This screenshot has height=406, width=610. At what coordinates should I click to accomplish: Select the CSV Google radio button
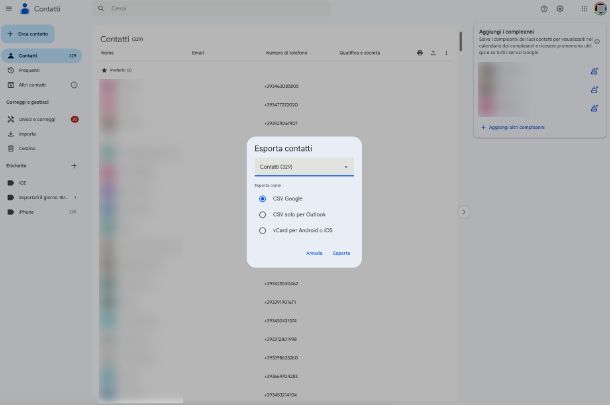point(262,198)
